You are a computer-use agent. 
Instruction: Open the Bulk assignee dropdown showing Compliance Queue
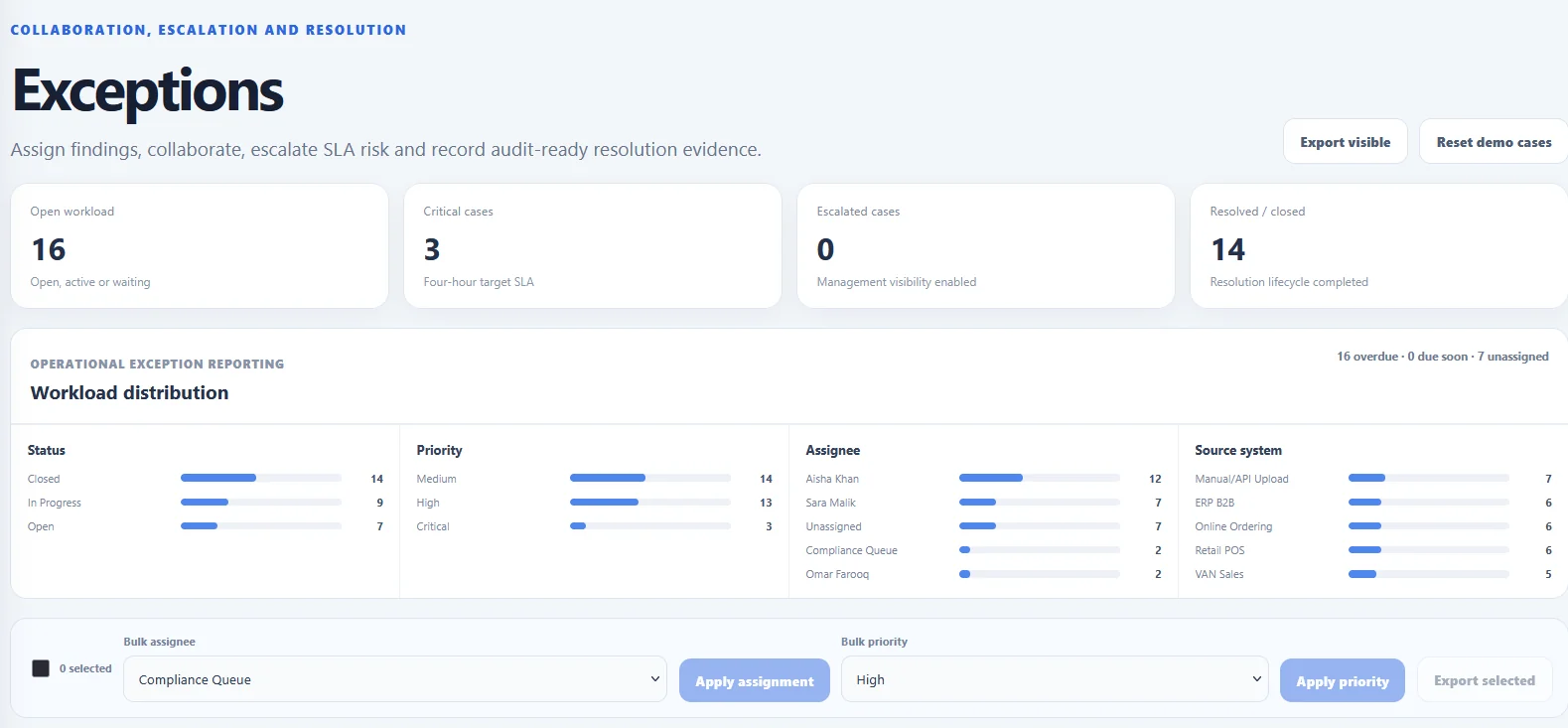pos(395,679)
